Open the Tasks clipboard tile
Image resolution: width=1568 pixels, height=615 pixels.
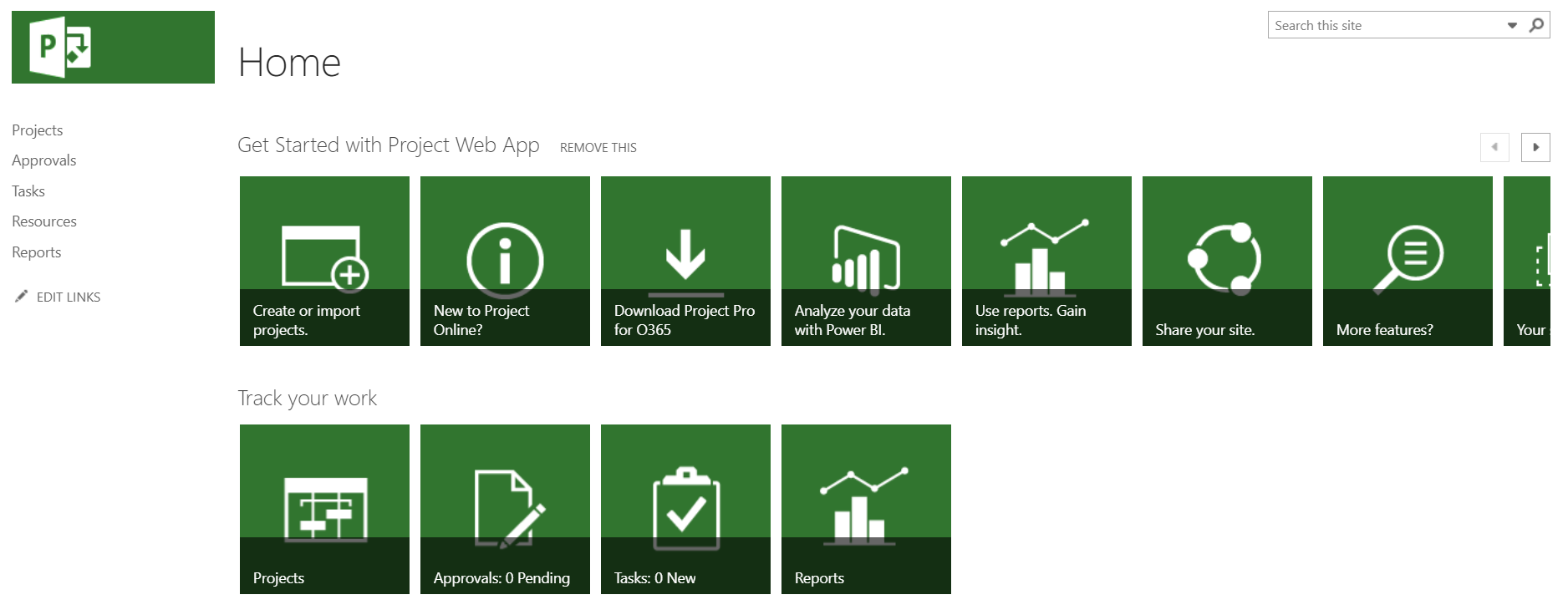click(x=685, y=509)
